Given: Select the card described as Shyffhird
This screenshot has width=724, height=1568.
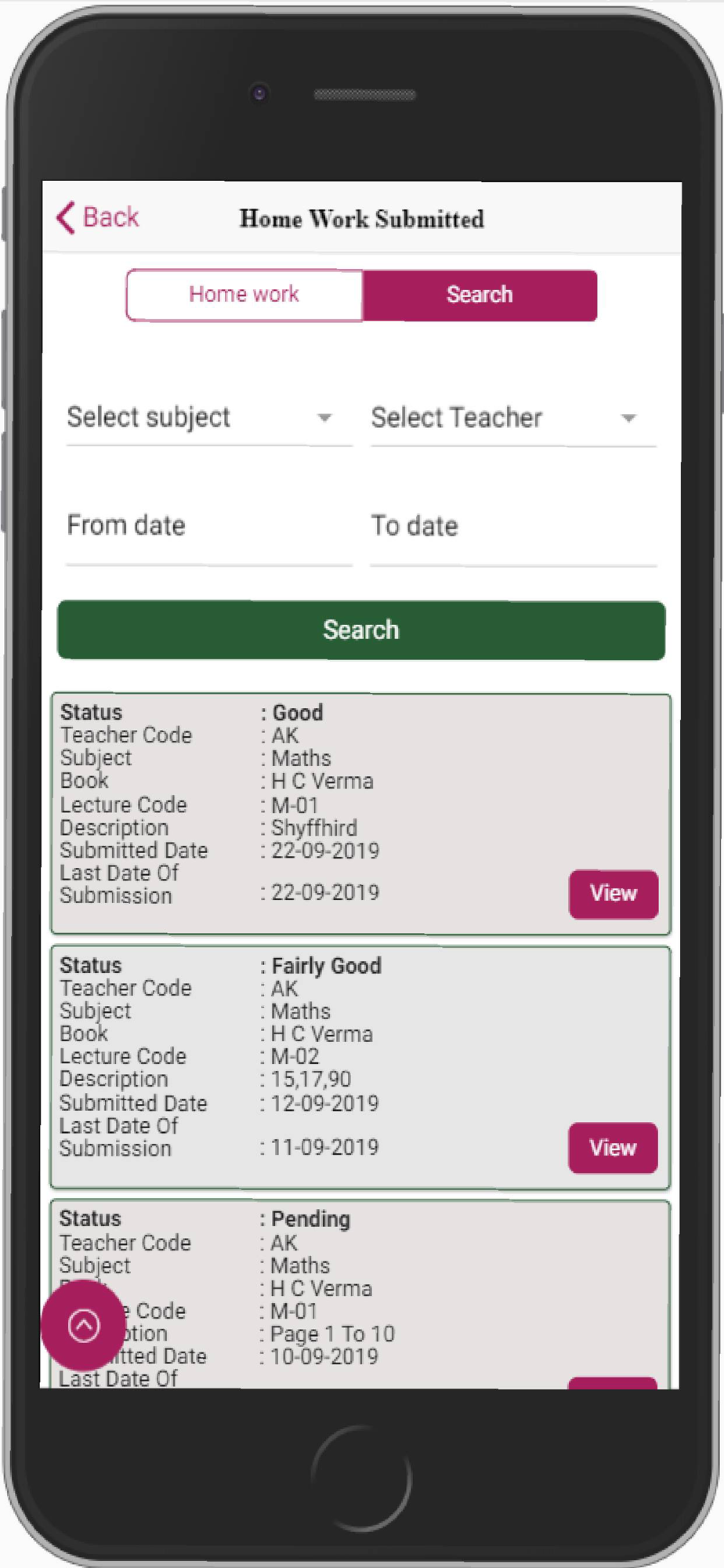Looking at the screenshot, I should [x=360, y=814].
